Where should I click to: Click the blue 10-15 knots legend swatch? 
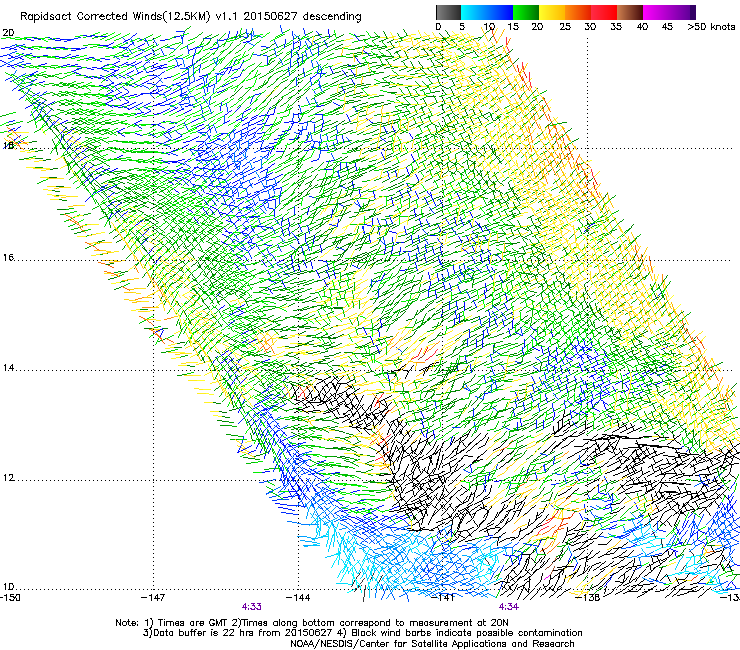500,12
